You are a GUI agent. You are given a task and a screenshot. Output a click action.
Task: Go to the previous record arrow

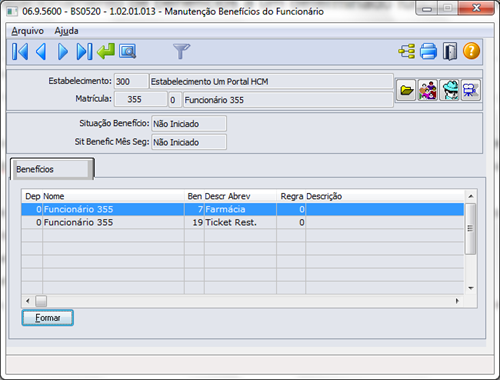coord(41,52)
